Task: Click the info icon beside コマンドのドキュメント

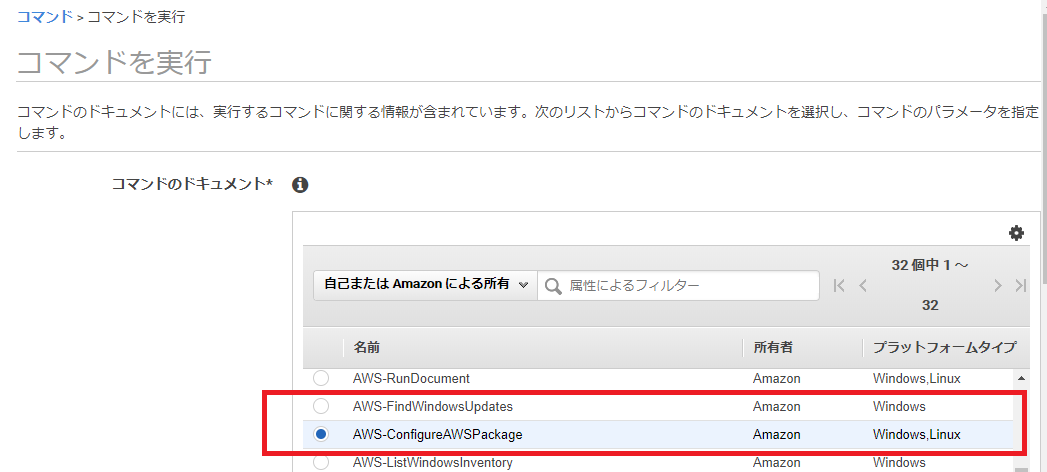Action: point(300,185)
